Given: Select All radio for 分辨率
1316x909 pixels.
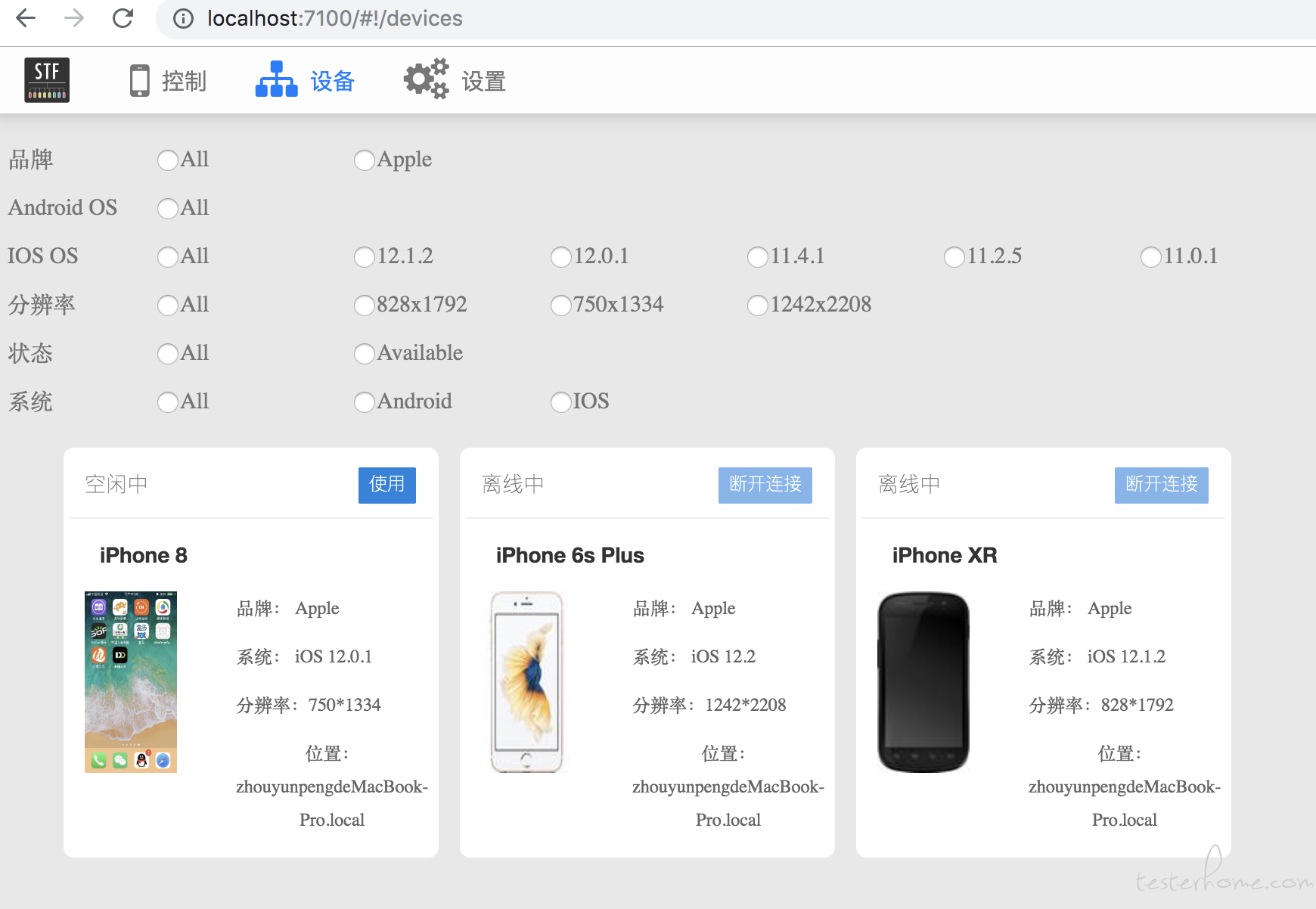Looking at the screenshot, I should (x=168, y=306).
